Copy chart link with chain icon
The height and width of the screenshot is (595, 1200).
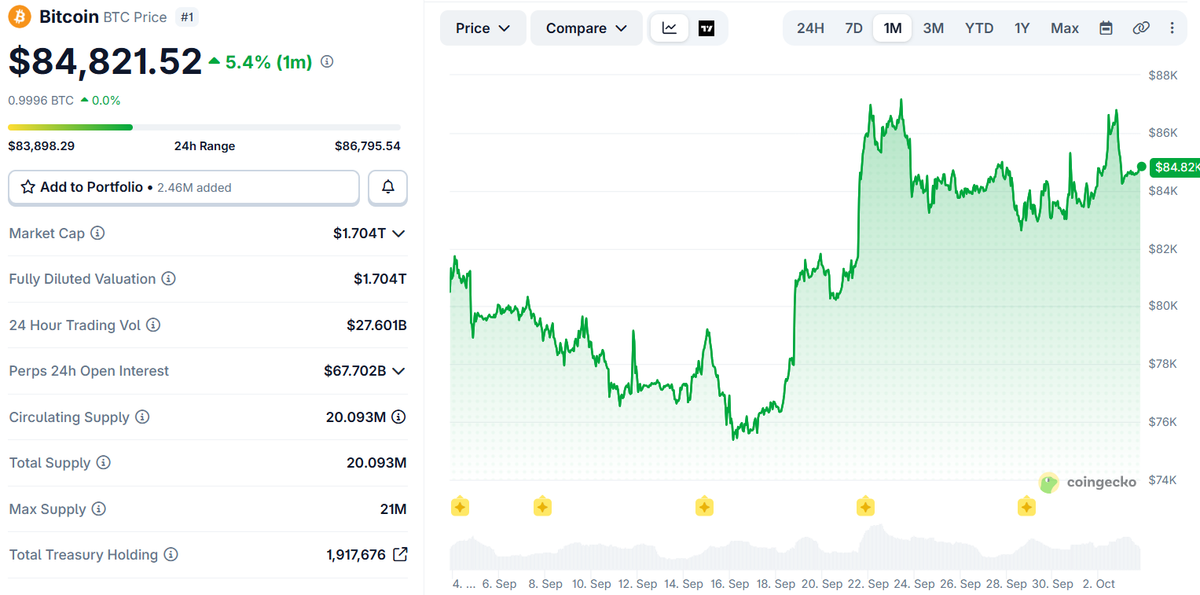coord(1141,28)
